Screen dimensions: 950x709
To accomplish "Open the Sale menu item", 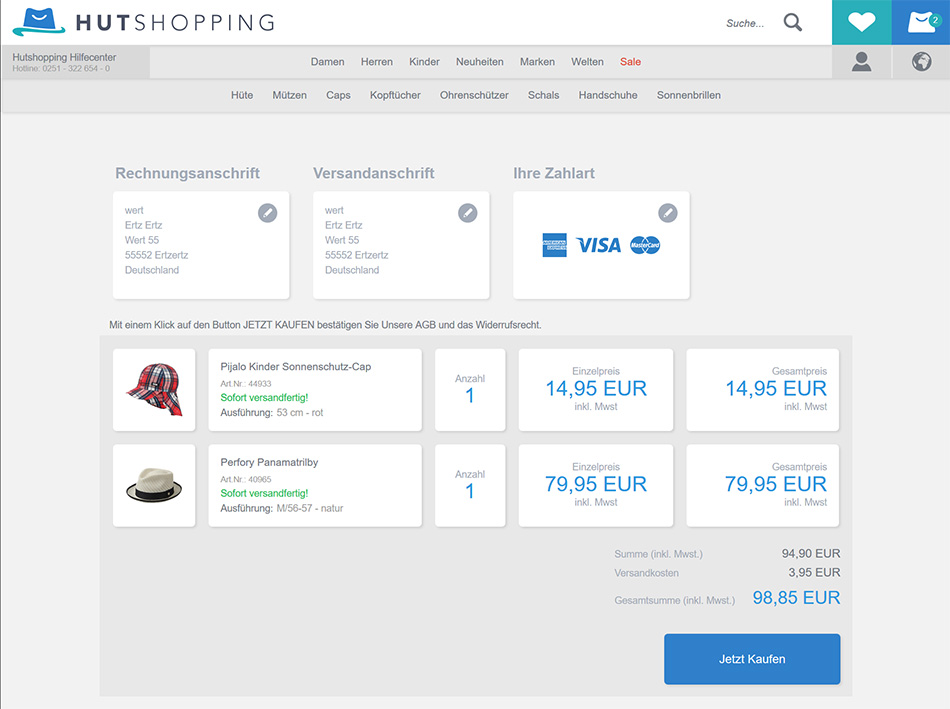I will tap(630, 62).
